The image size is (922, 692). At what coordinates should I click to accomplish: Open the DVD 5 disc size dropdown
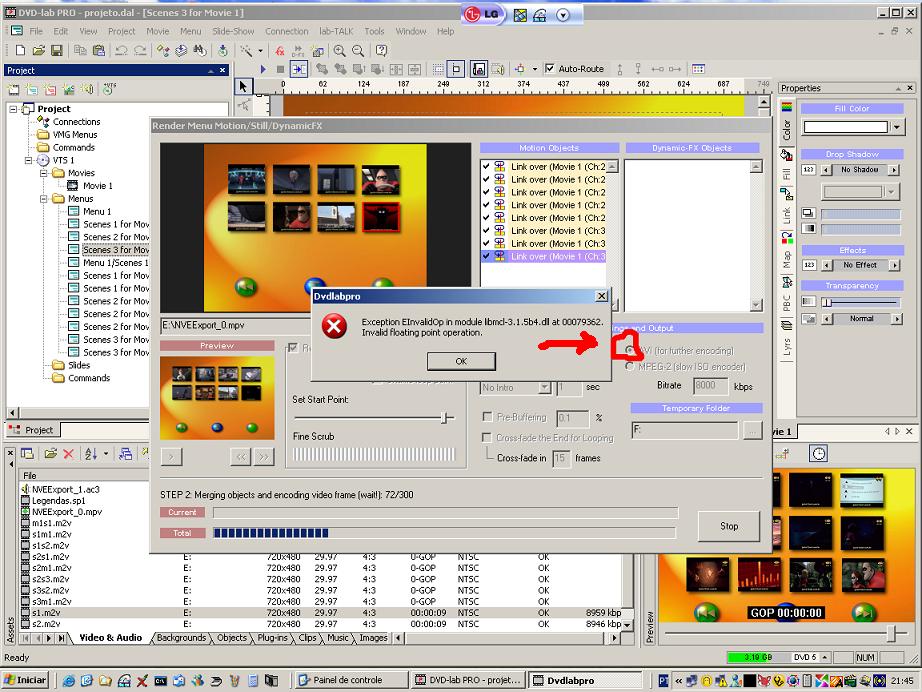(x=825, y=657)
